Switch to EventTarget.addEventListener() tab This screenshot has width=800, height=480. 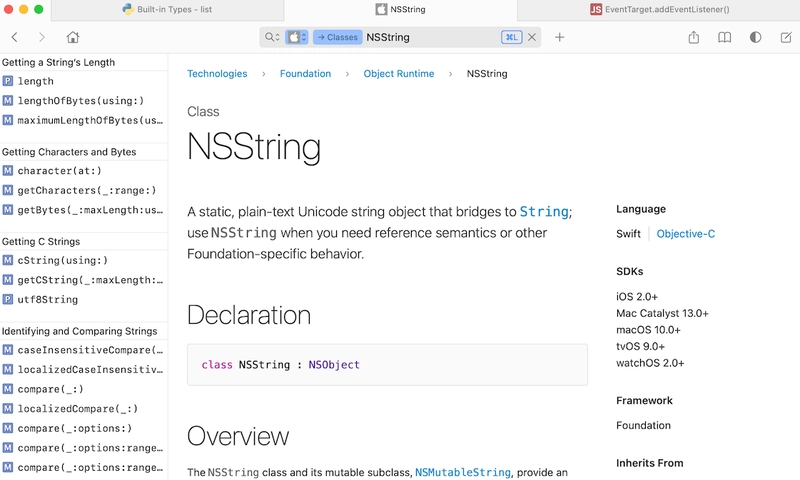659,9
